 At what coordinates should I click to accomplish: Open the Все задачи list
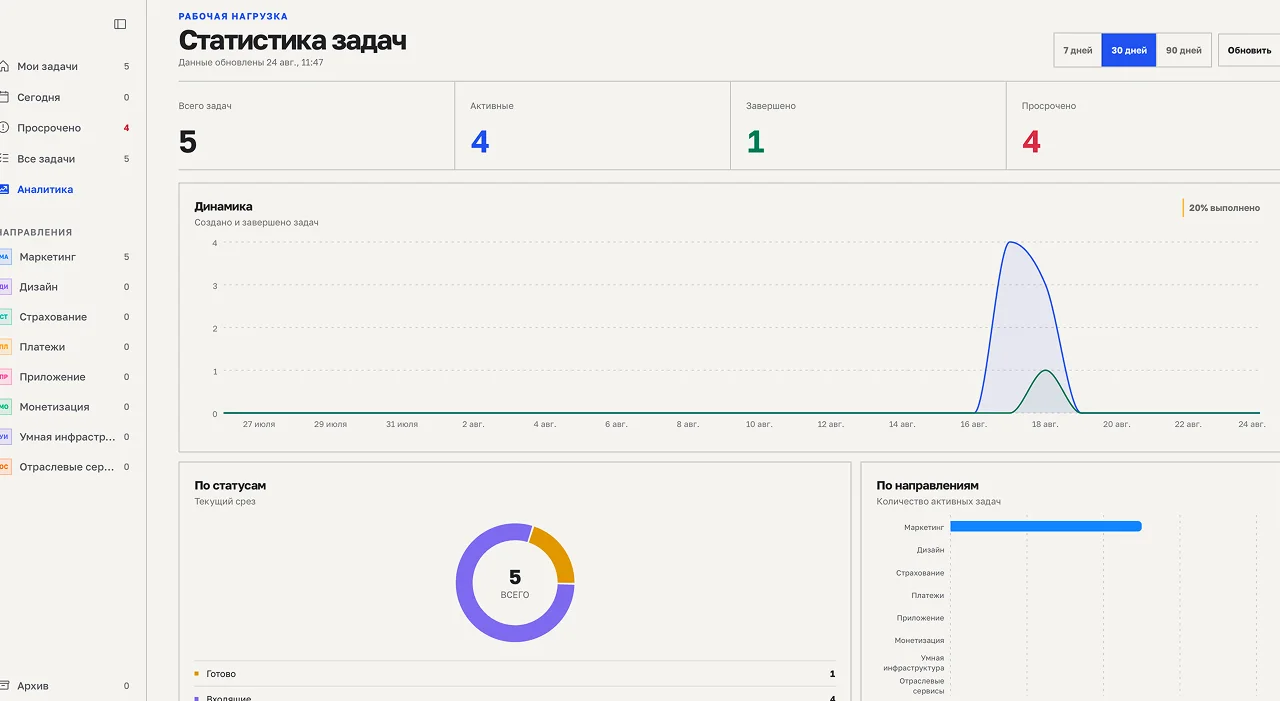66,159
